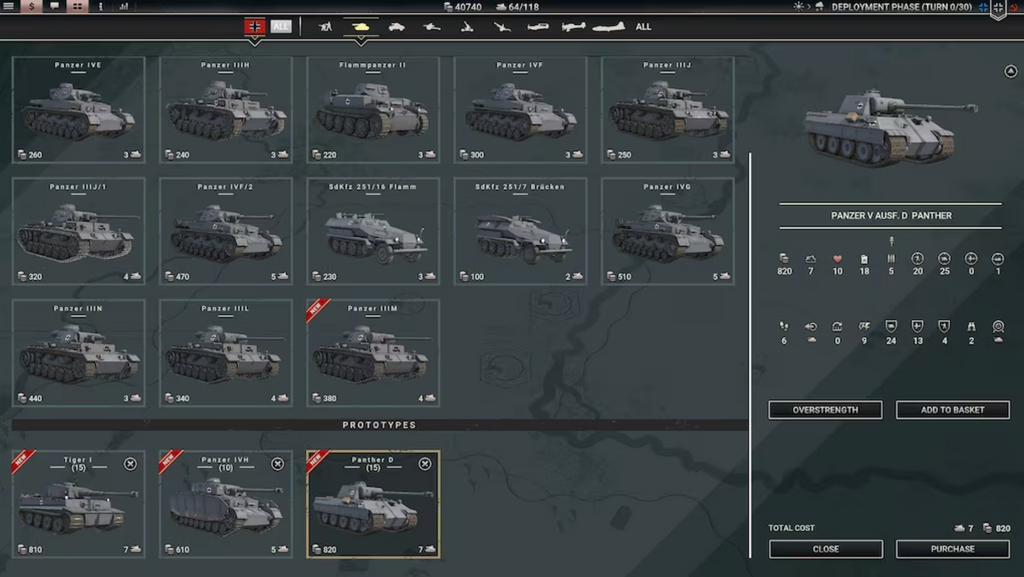The width and height of the screenshot is (1024, 577).
Task: Click the spotting binoculars stat icon
Action: [x=971, y=326]
